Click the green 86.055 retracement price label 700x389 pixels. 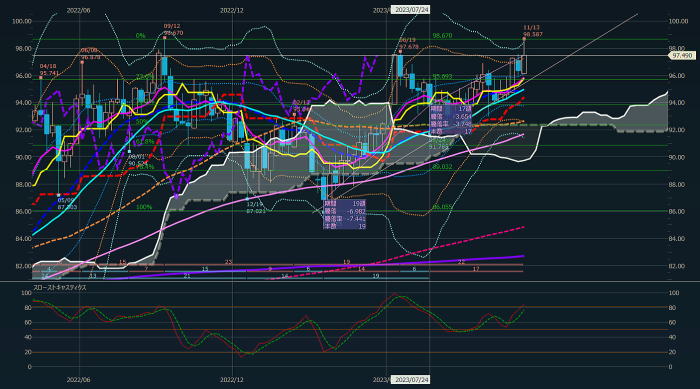[x=442, y=207]
